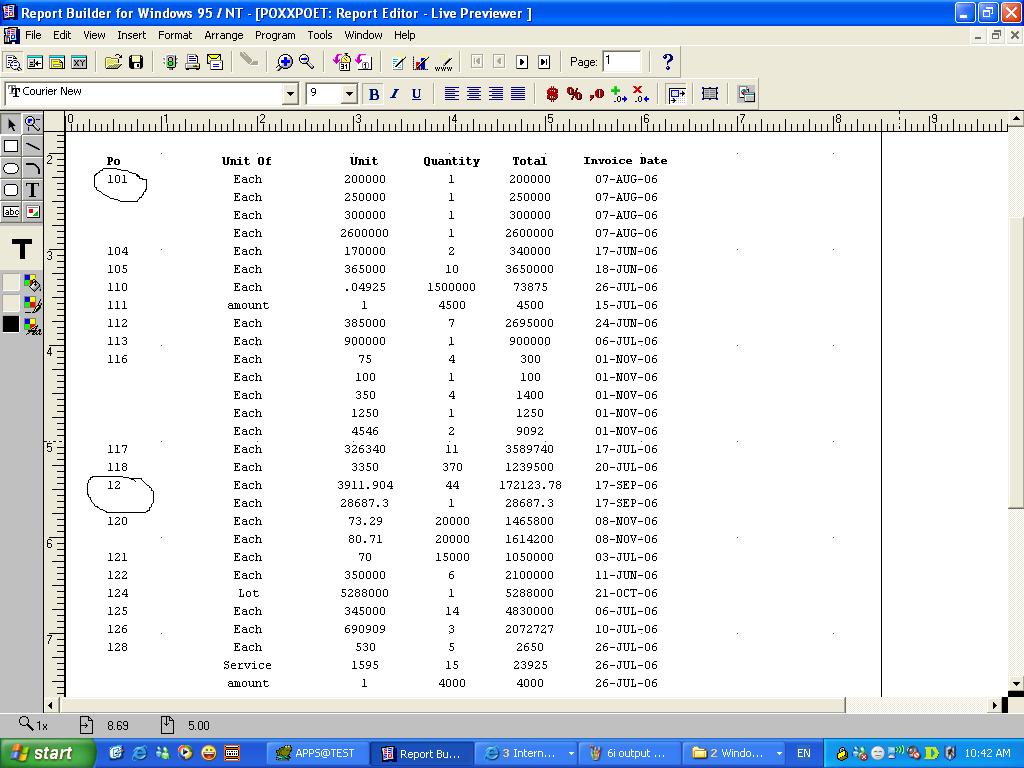The height and width of the screenshot is (768, 1024).
Task: Select the Magnify tool in the tool palette
Action: point(32,123)
